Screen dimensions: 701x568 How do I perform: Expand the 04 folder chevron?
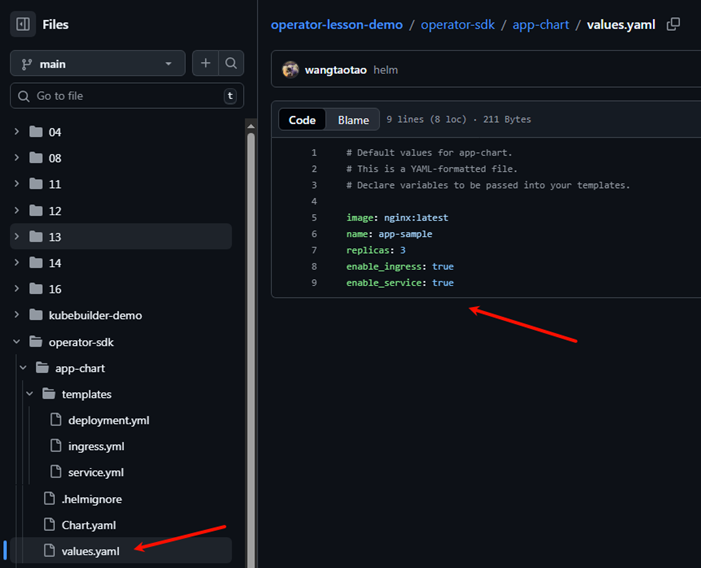tap(16, 132)
